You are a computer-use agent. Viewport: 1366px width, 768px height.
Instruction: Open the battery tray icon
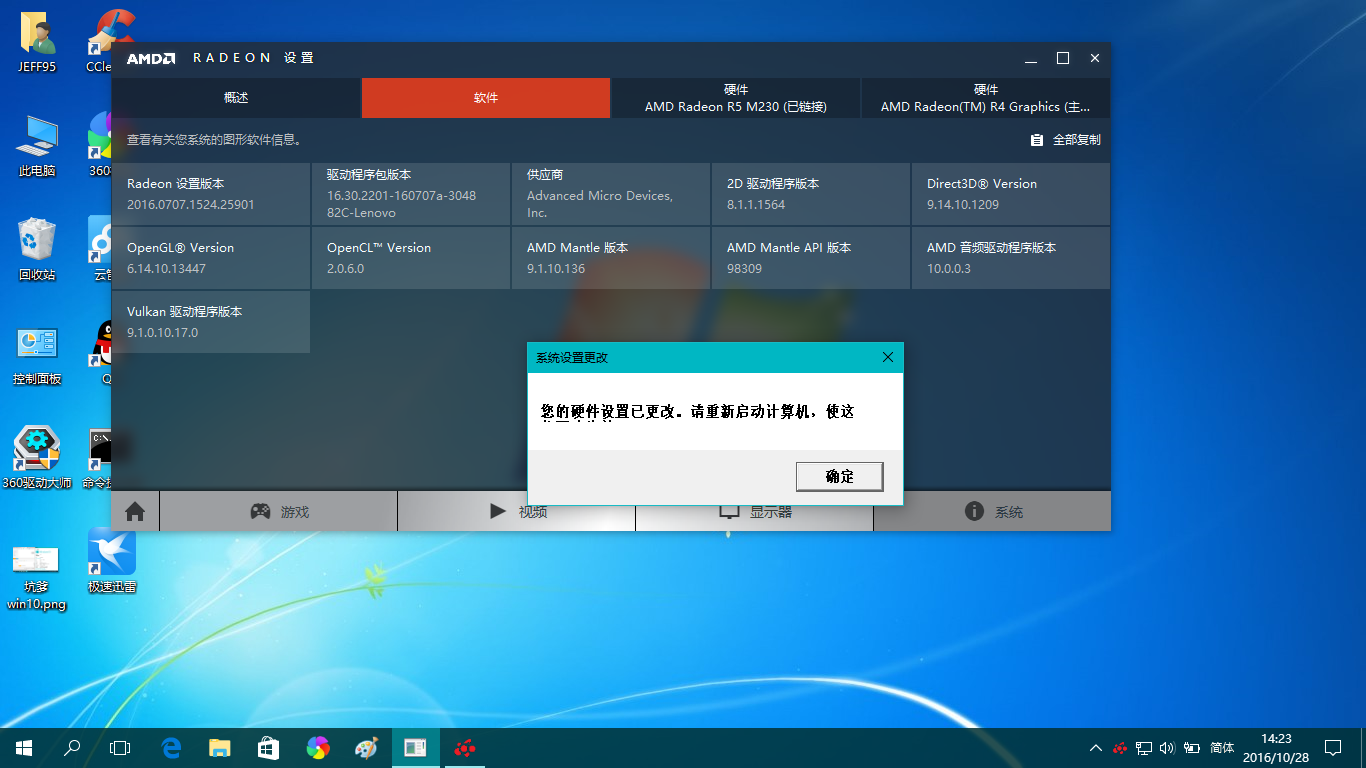1191,748
